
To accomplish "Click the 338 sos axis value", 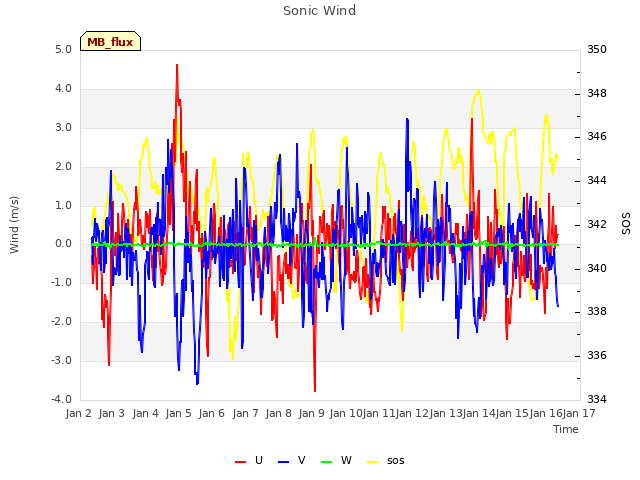I will (x=597, y=312).
